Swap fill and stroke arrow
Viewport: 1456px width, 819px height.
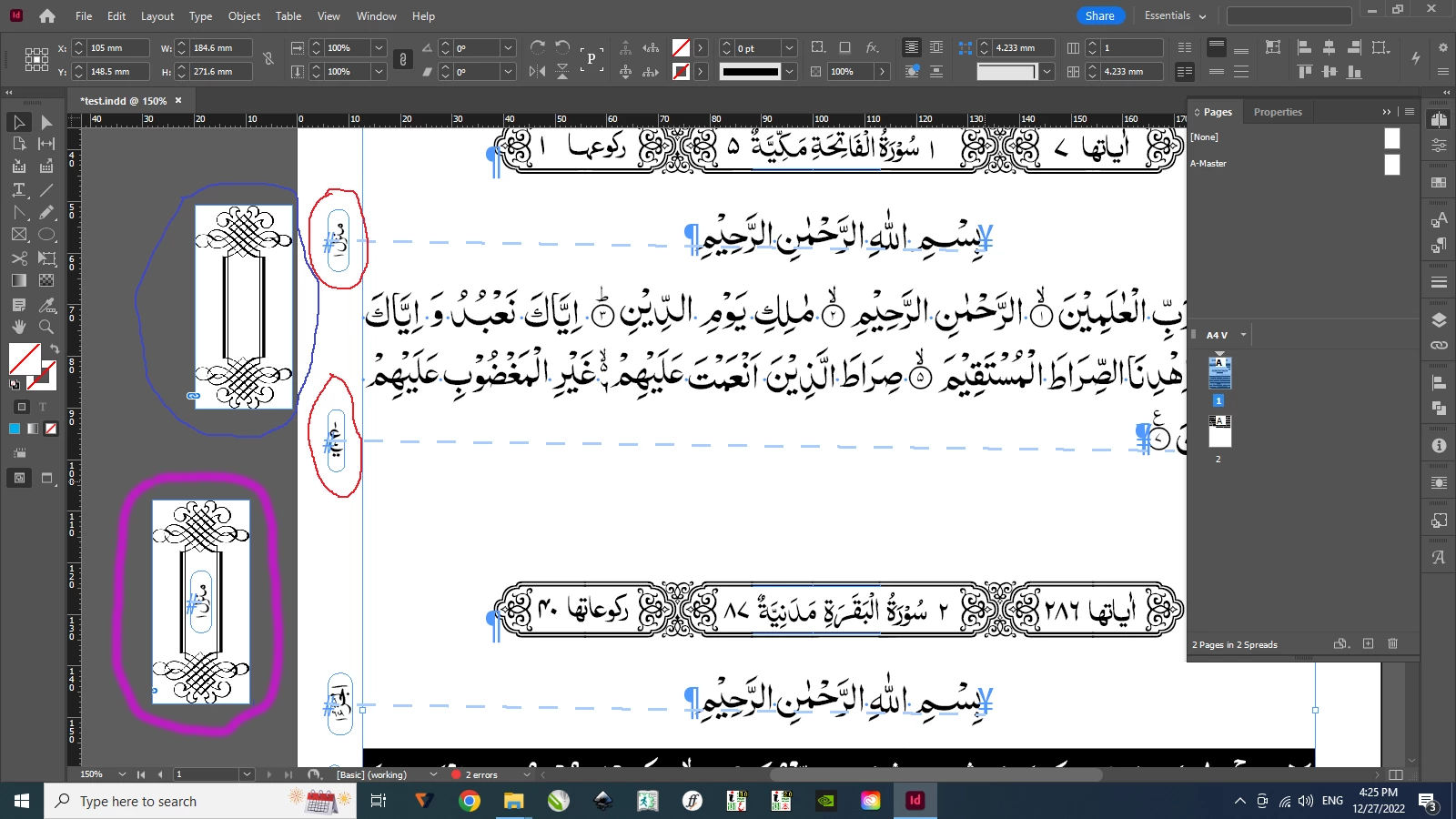[54, 349]
